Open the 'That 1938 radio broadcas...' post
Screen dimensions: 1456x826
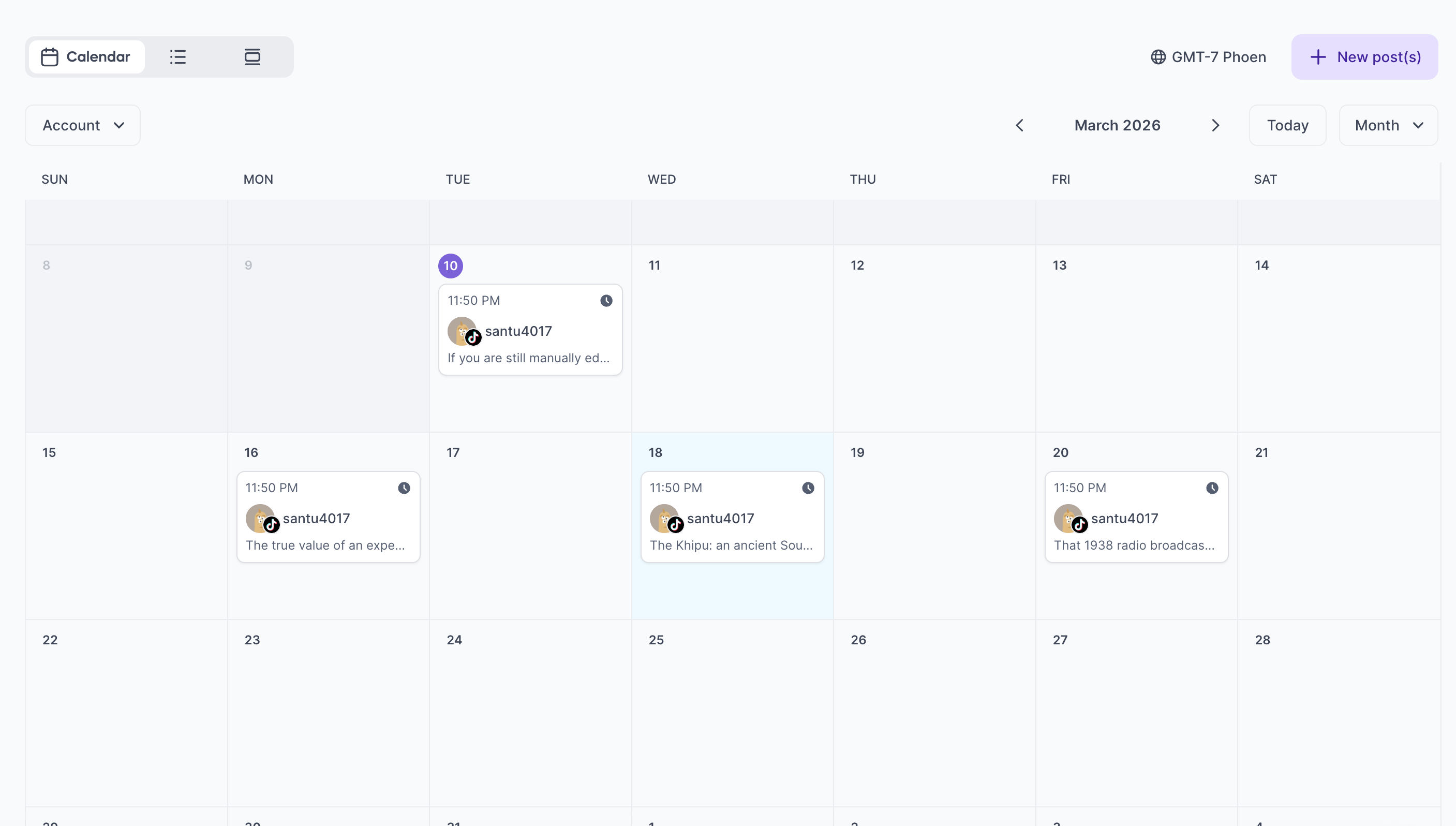tap(1134, 545)
